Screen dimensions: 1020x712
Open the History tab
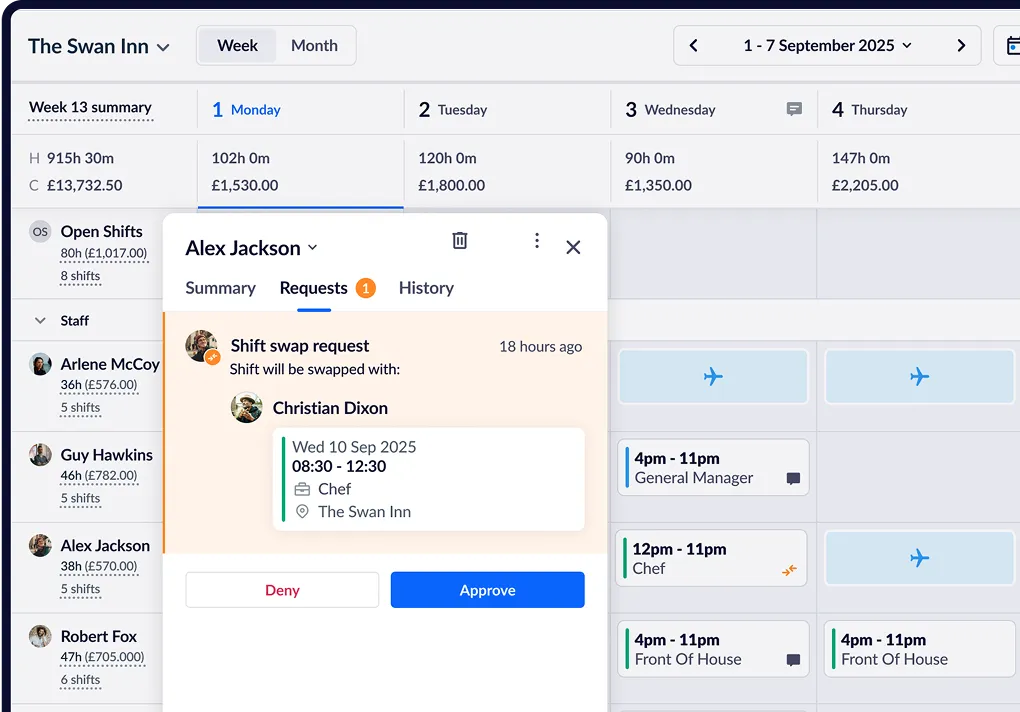[x=426, y=288]
